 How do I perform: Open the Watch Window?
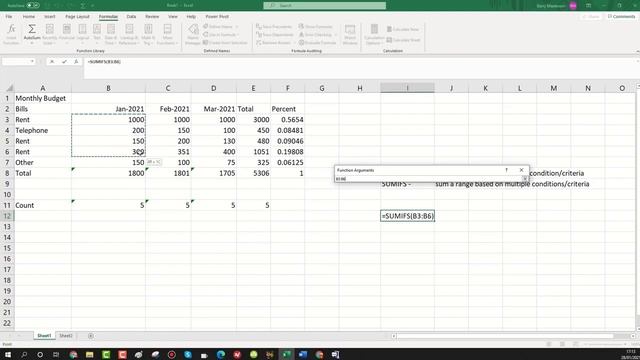[350, 34]
